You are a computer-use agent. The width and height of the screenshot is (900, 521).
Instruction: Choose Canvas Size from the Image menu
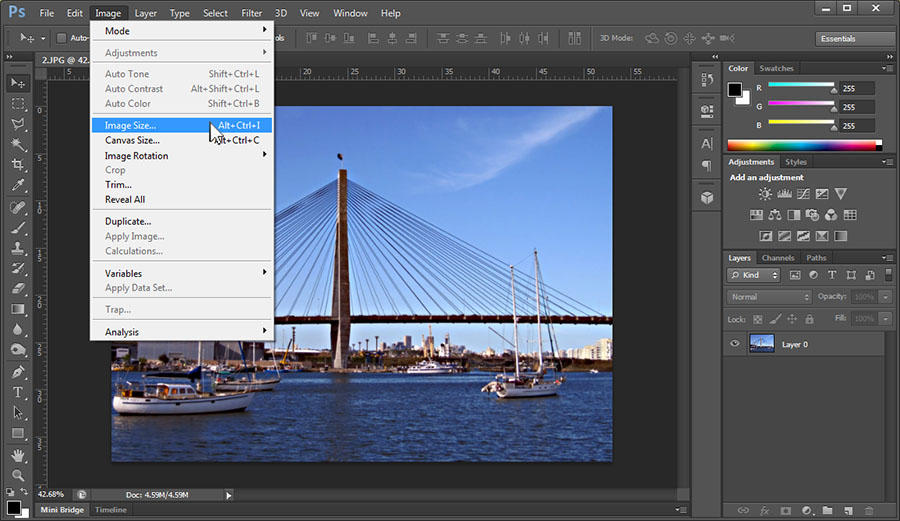tap(132, 140)
